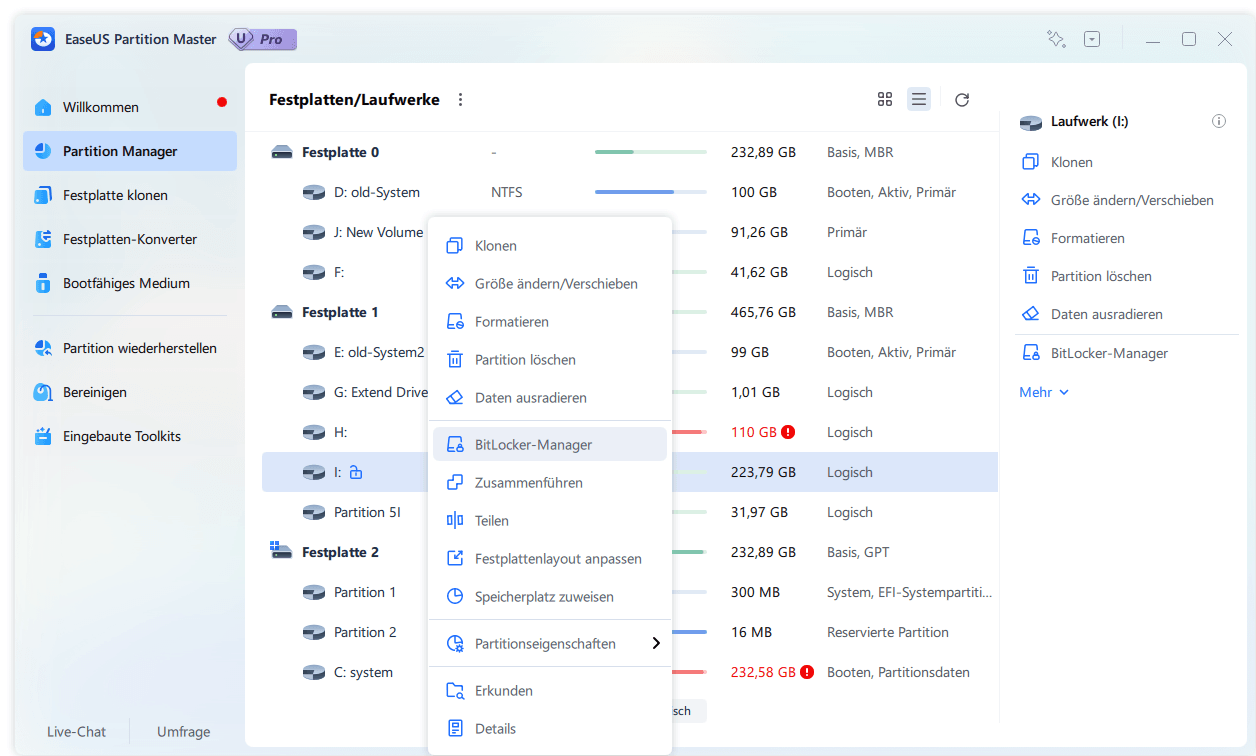Click the usage bar of Festplatte 0

pos(651,152)
